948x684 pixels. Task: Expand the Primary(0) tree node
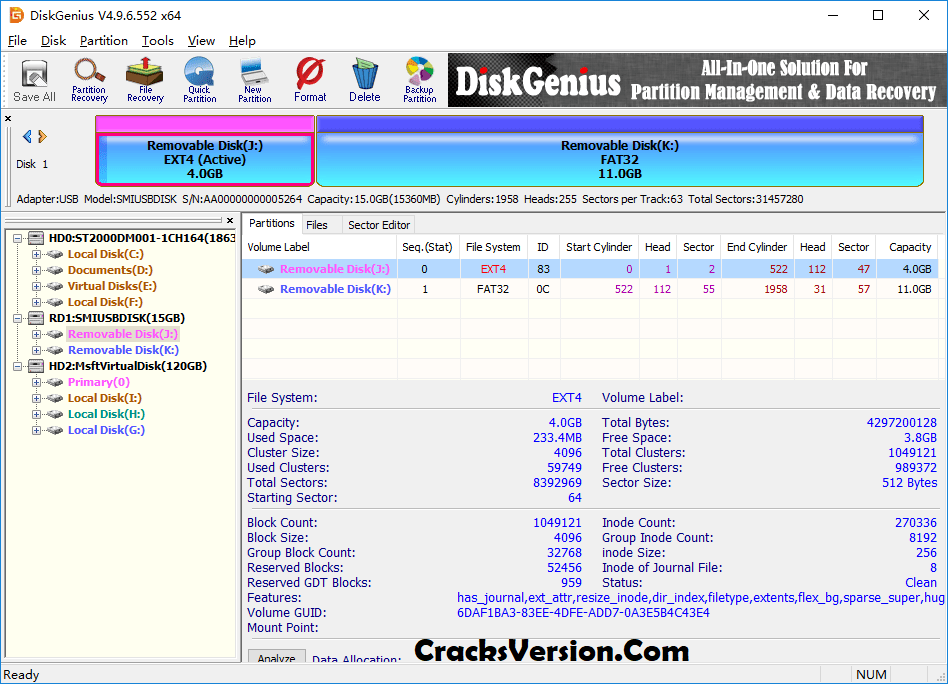tap(36, 382)
